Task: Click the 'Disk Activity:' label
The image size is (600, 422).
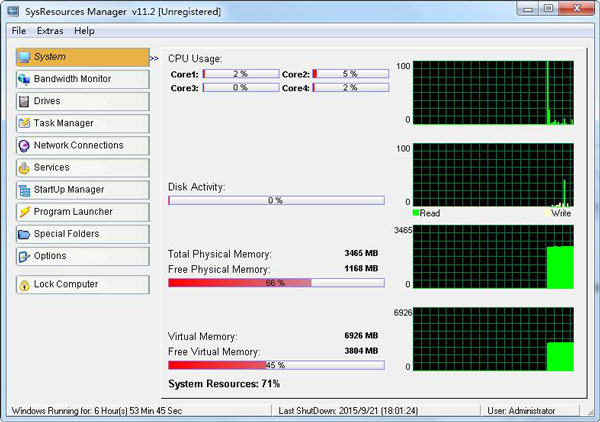Action: coord(197,187)
